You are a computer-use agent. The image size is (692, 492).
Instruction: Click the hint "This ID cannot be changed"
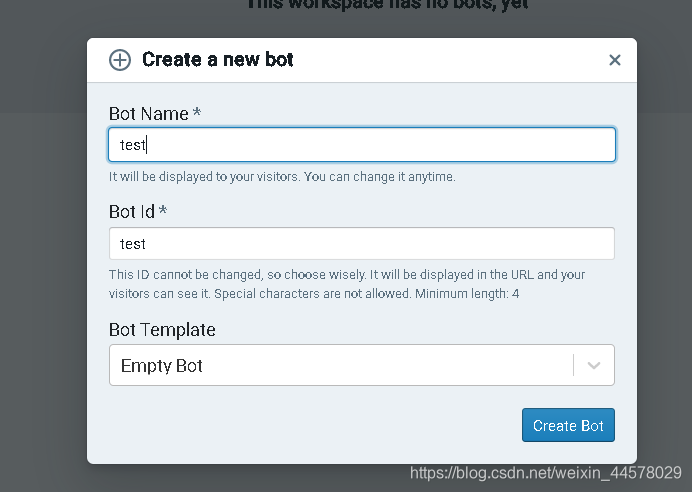(186, 275)
